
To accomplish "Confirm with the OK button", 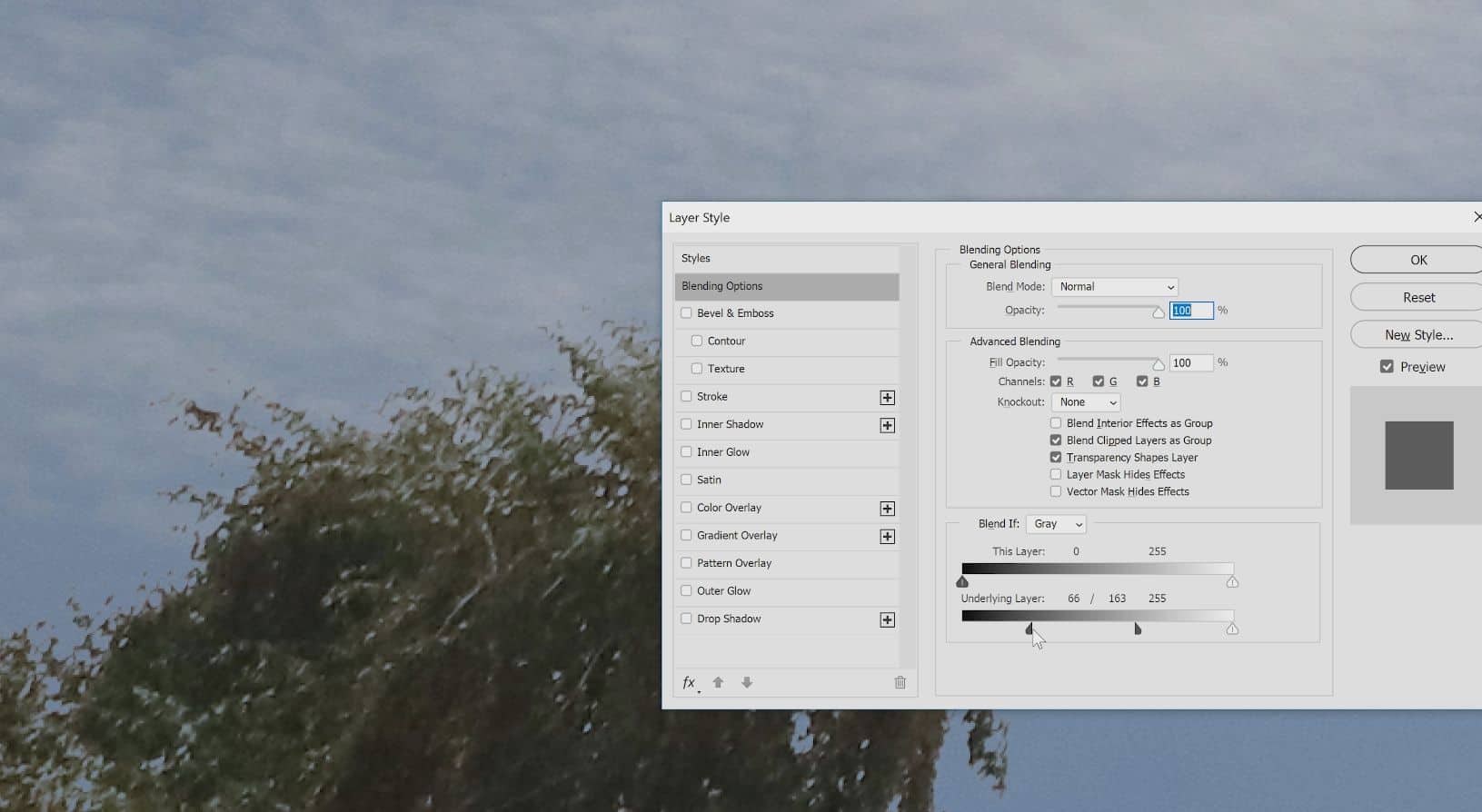I will coord(1417,260).
